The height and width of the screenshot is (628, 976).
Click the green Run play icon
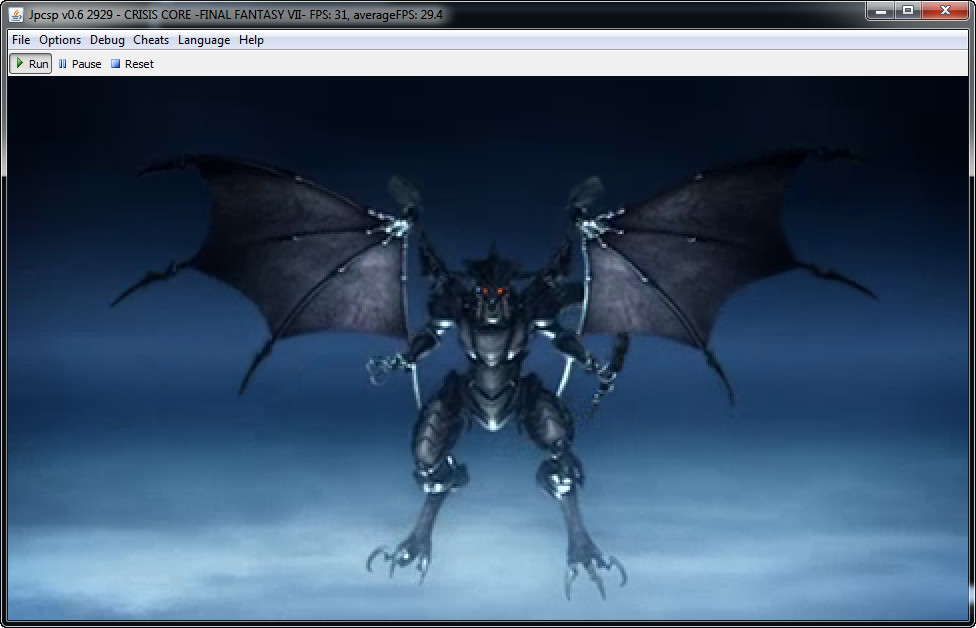click(19, 63)
